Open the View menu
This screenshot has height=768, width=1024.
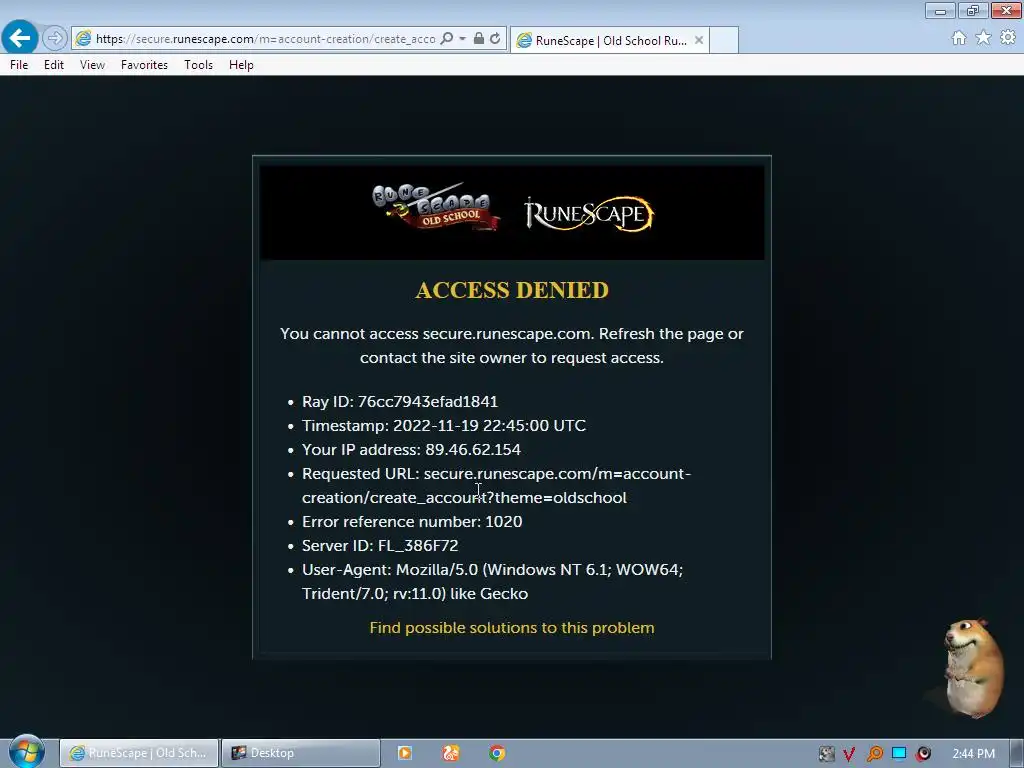92,65
